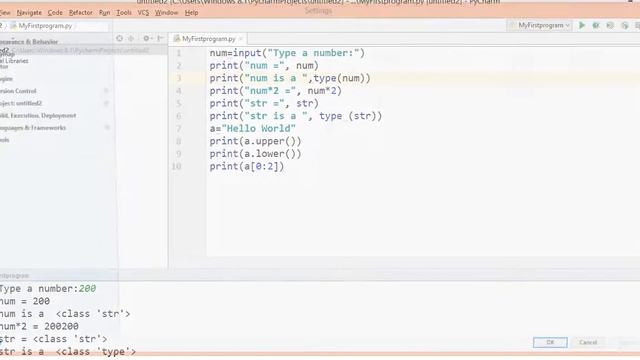
Task: Click code line num=input("Type a number:")
Action: (287, 53)
